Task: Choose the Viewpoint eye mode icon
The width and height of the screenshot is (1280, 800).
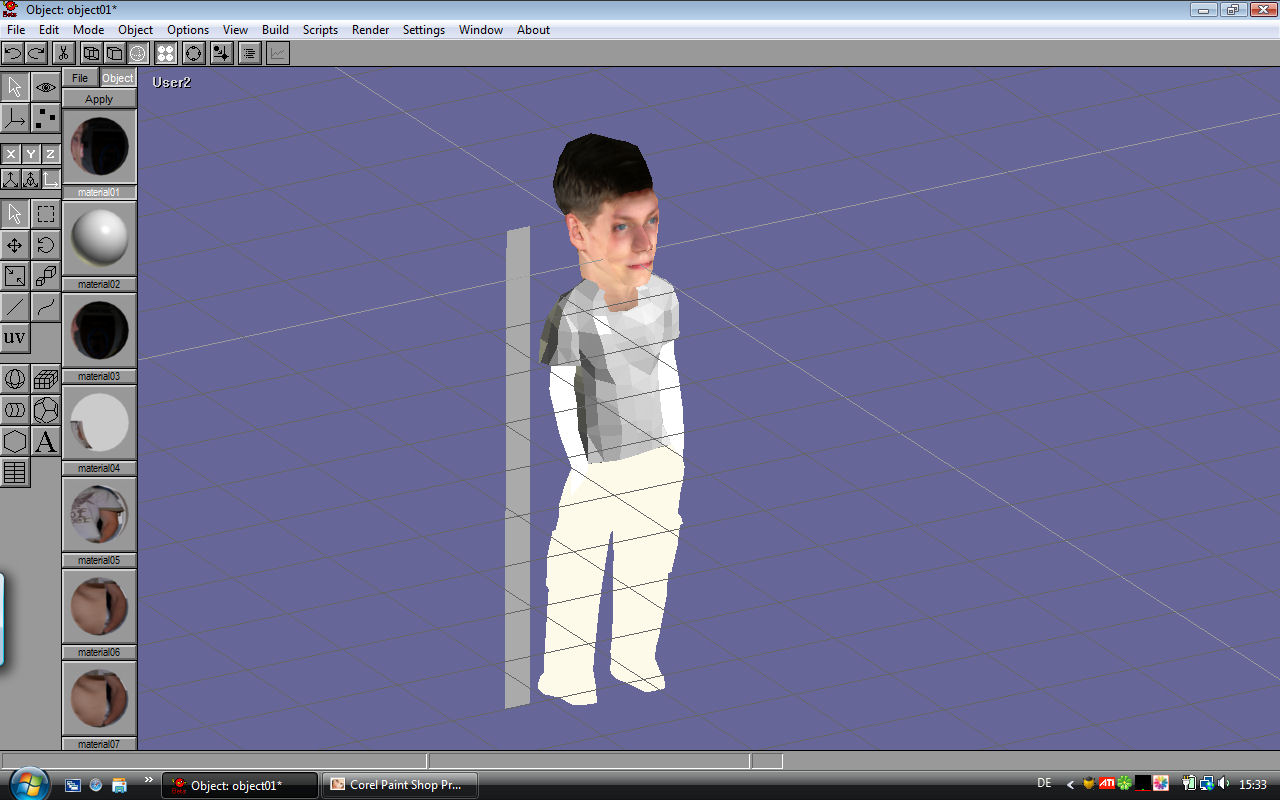Action: tap(45, 88)
